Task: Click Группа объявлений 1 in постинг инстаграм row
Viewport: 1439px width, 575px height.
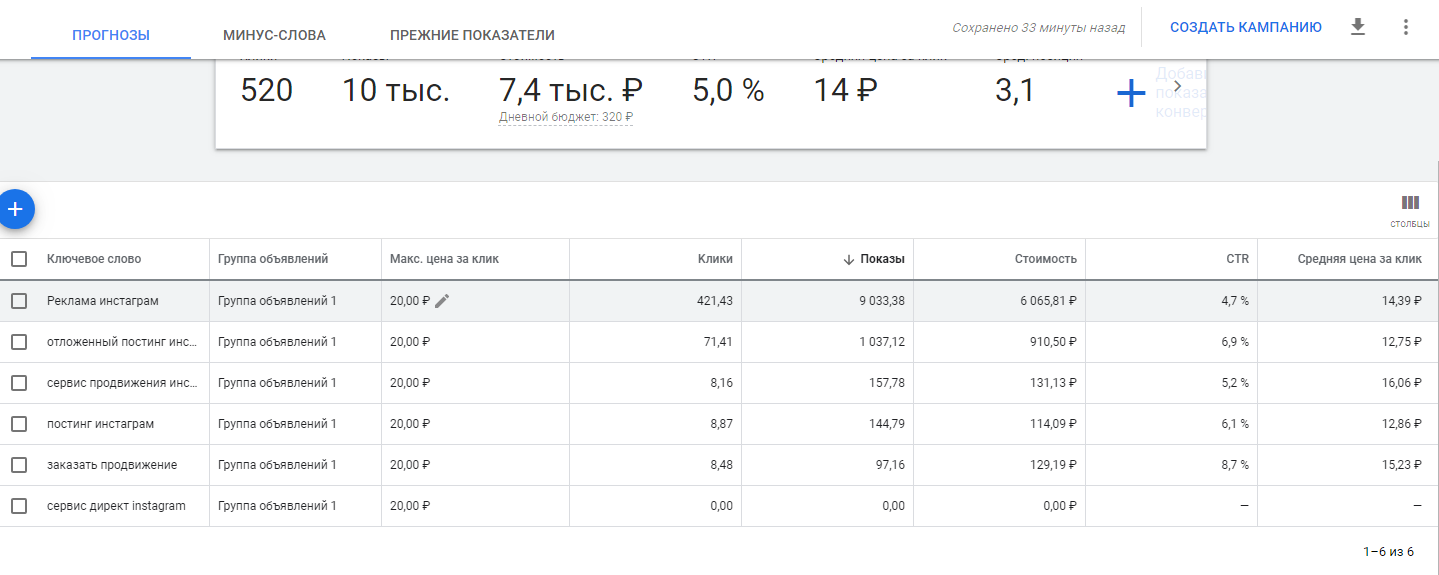Action: (x=277, y=424)
